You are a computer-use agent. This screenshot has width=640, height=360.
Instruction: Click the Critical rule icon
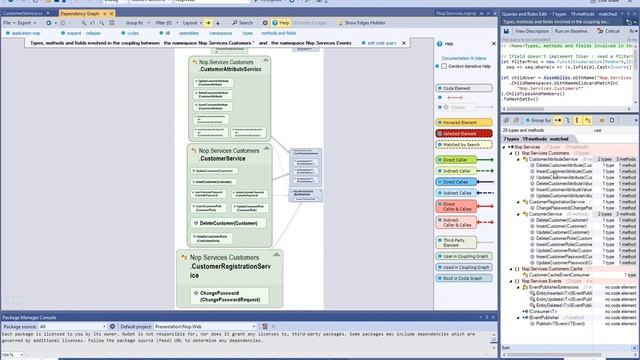(x=600, y=31)
